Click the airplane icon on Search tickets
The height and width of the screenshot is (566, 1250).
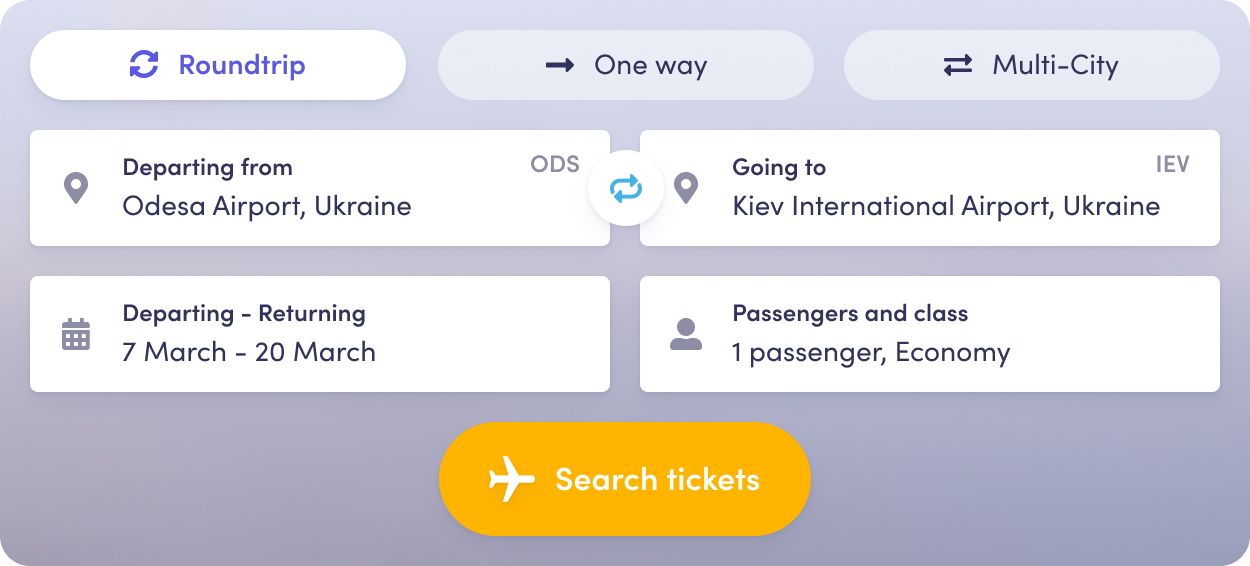click(x=512, y=479)
